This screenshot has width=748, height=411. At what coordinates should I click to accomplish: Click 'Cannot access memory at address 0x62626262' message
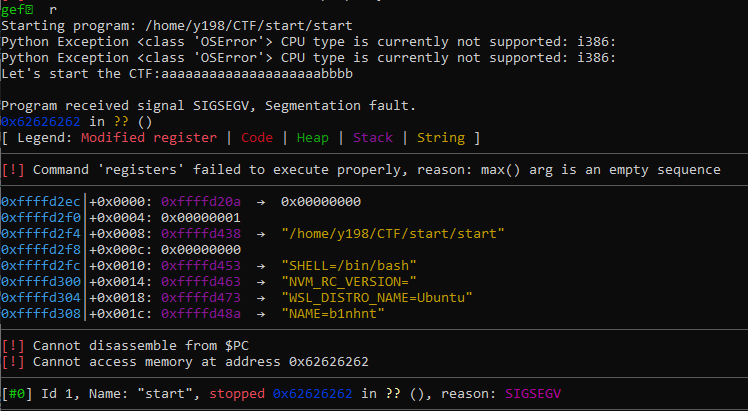[185, 362]
